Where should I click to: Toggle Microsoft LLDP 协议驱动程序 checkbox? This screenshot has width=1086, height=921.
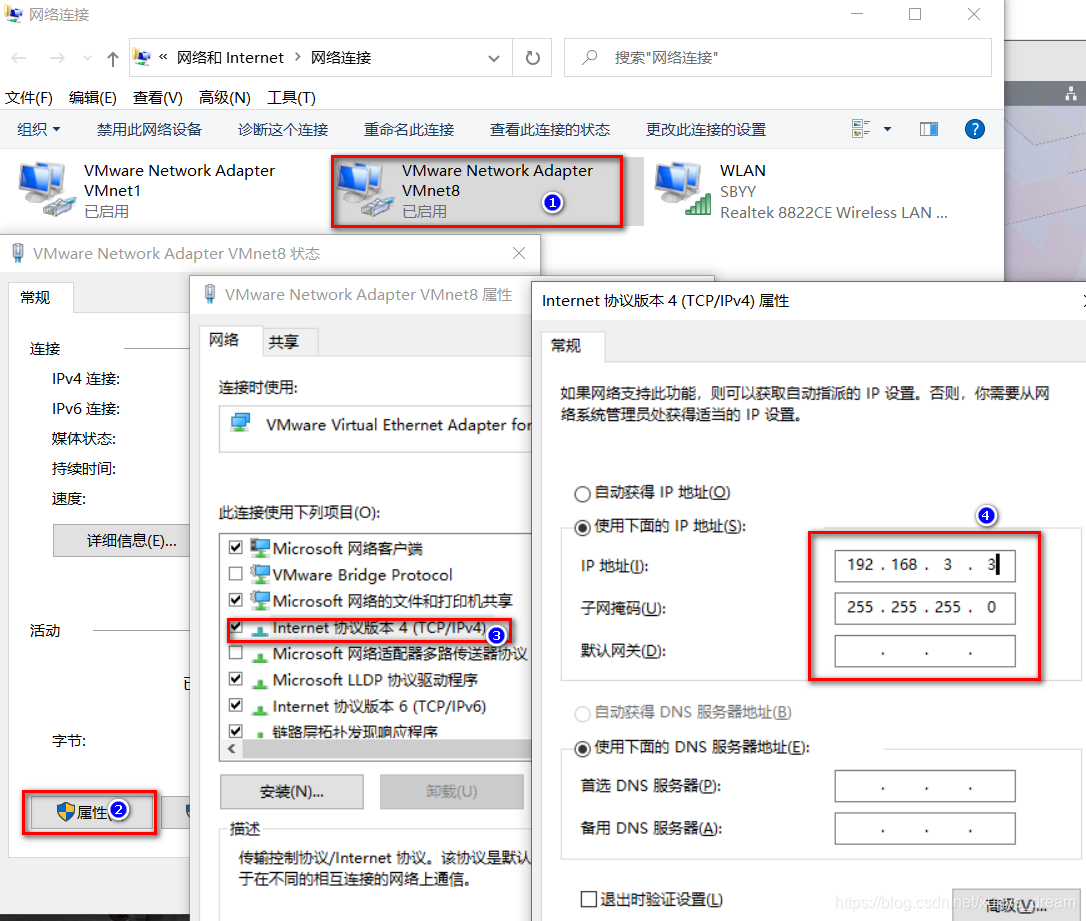click(x=235, y=679)
